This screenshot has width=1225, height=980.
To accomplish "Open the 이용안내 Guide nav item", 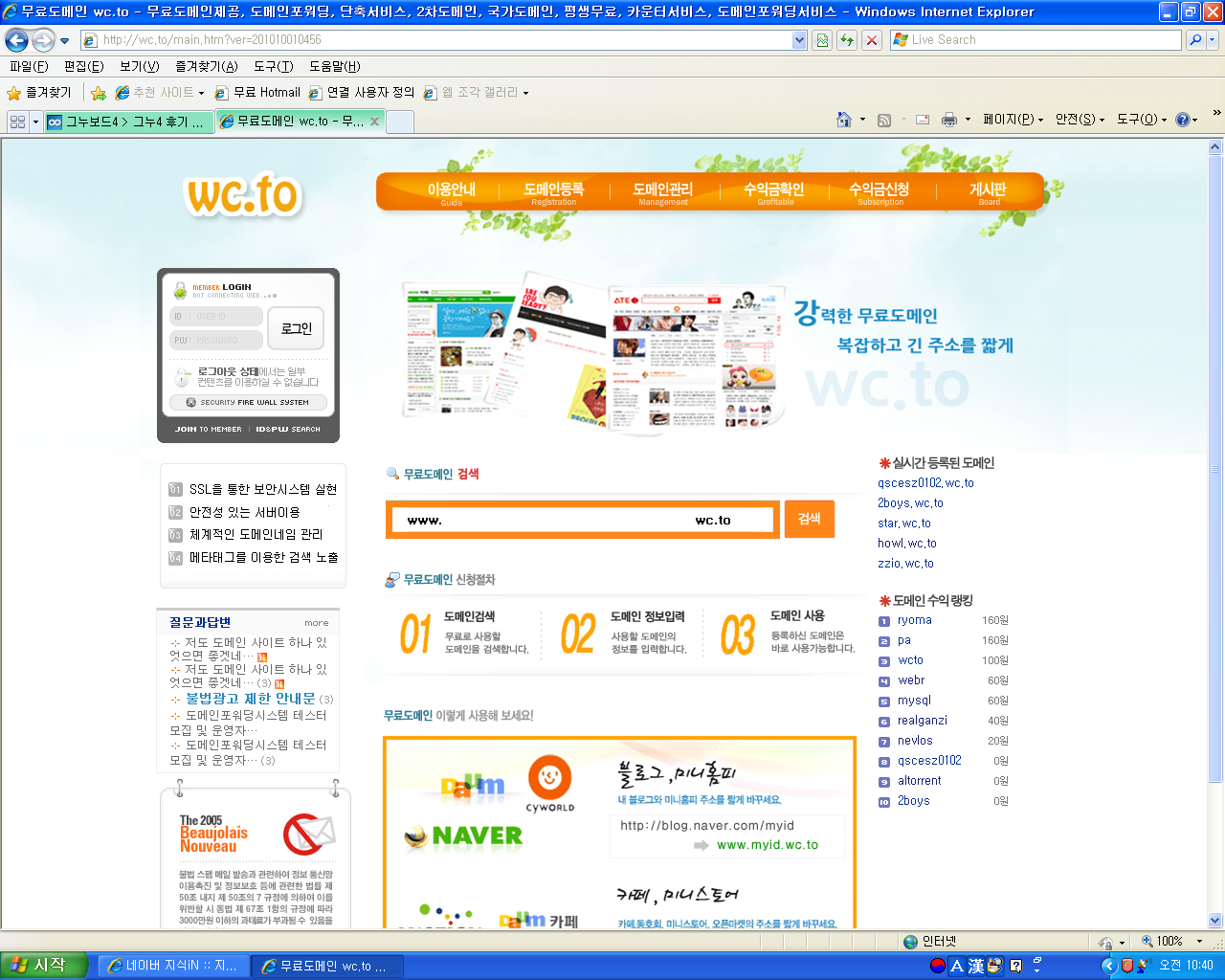I will (452, 192).
